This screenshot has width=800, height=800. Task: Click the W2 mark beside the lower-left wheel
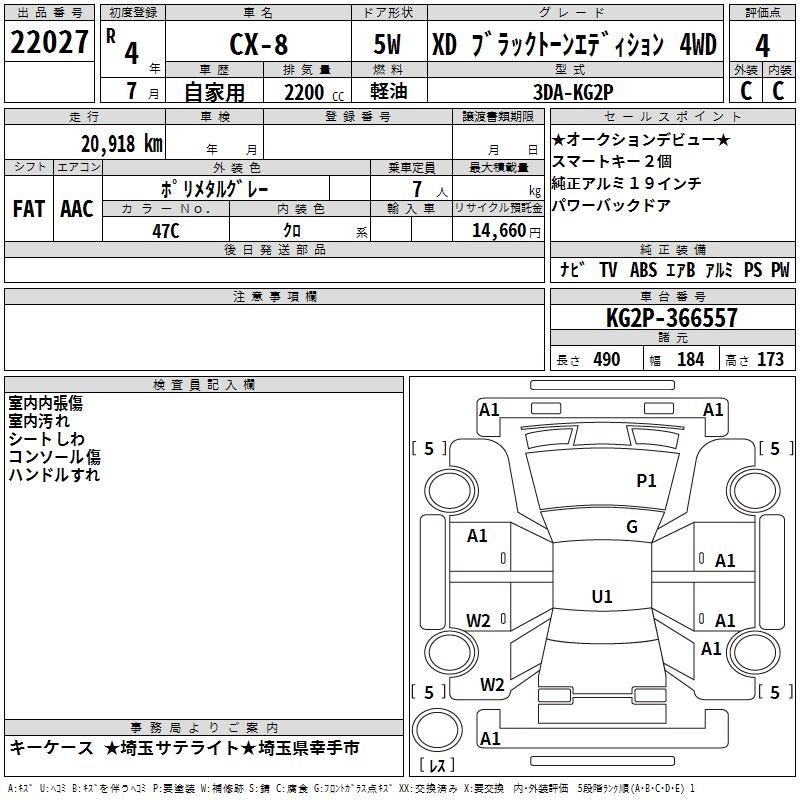pos(492,685)
